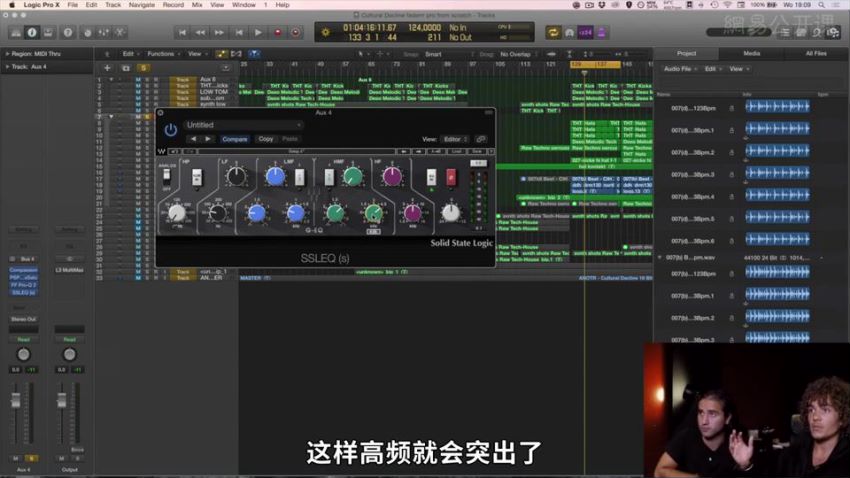Screen dimensions: 850x478
Task: Click the blue LMF gain knob
Action: tap(275, 176)
